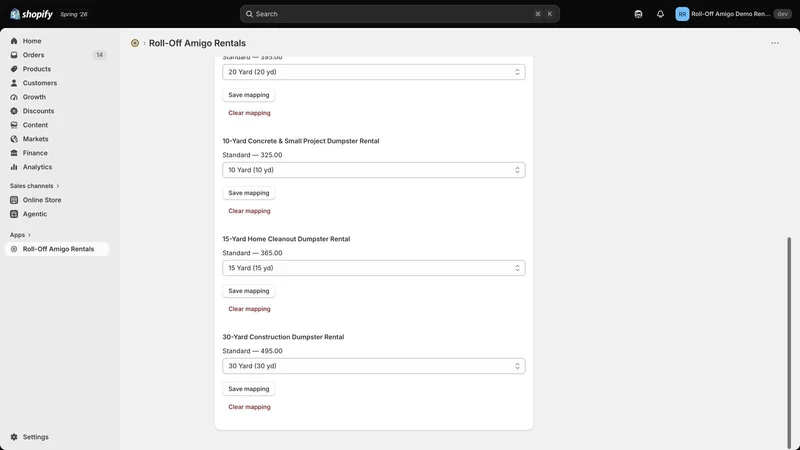Open the three-dot more actions menu
The image size is (800, 450).
tap(774, 43)
